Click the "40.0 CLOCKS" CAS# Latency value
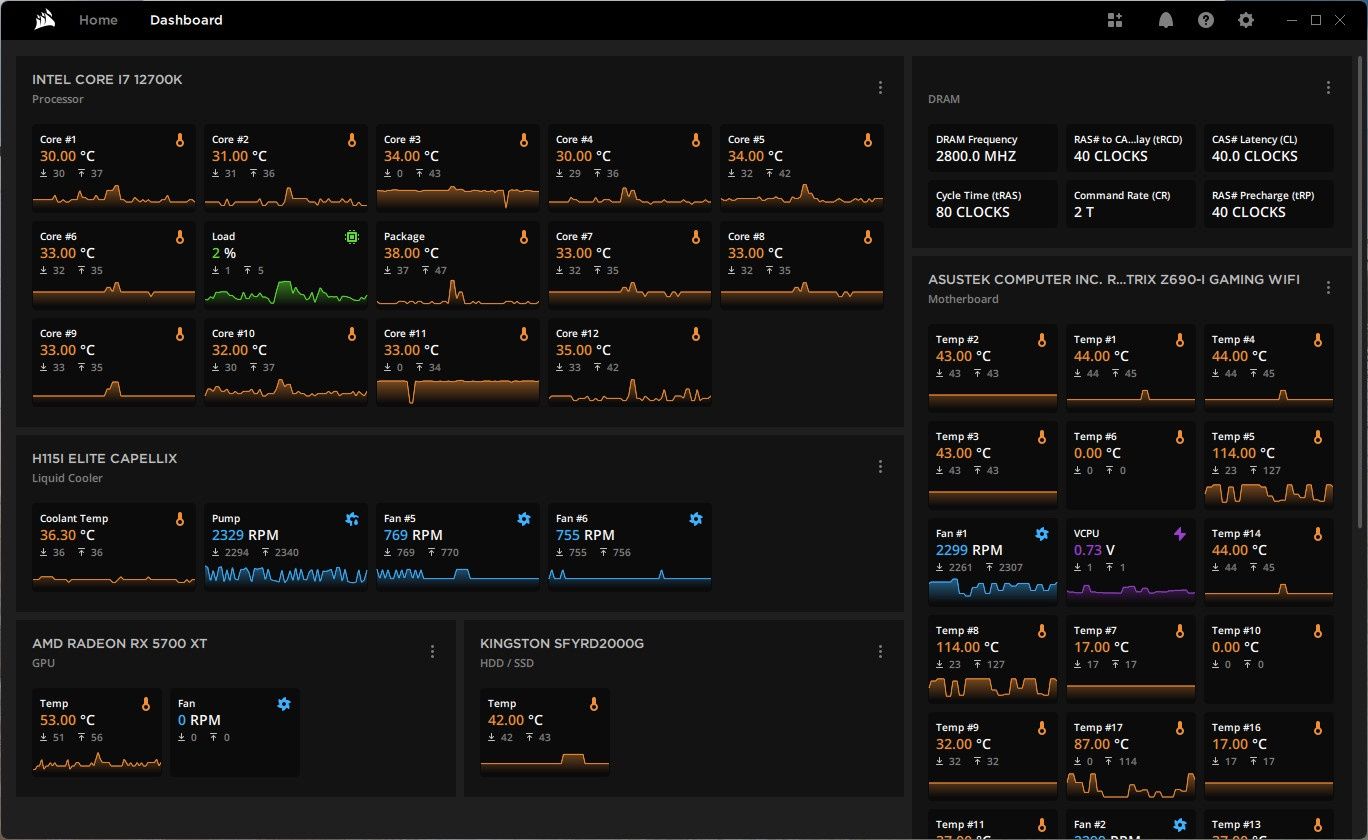1368x840 pixels. tap(1255, 156)
